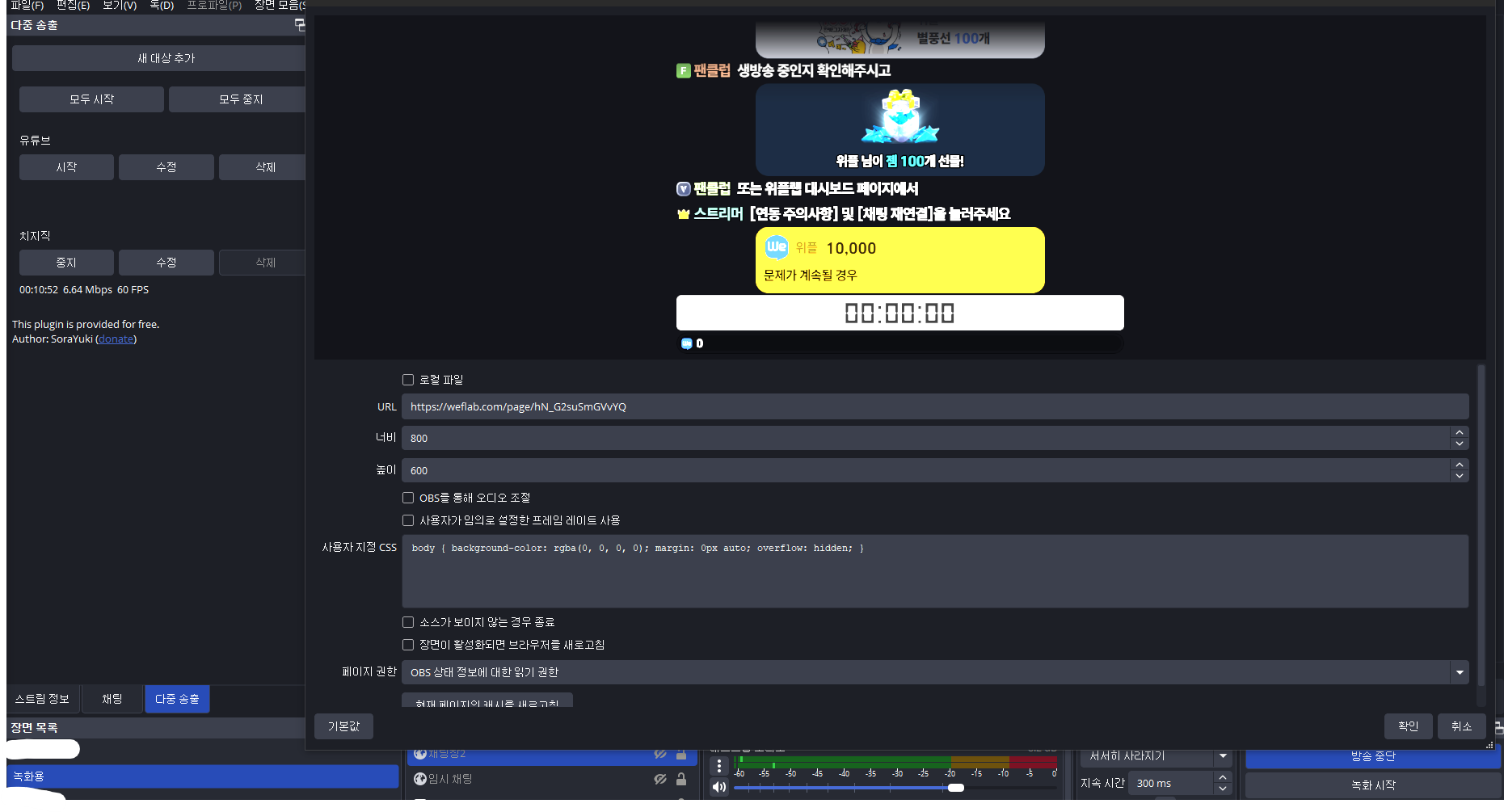Decrease 높이 value with down arrow
Viewport: 1504px width, 812px height.
(x=1460, y=476)
